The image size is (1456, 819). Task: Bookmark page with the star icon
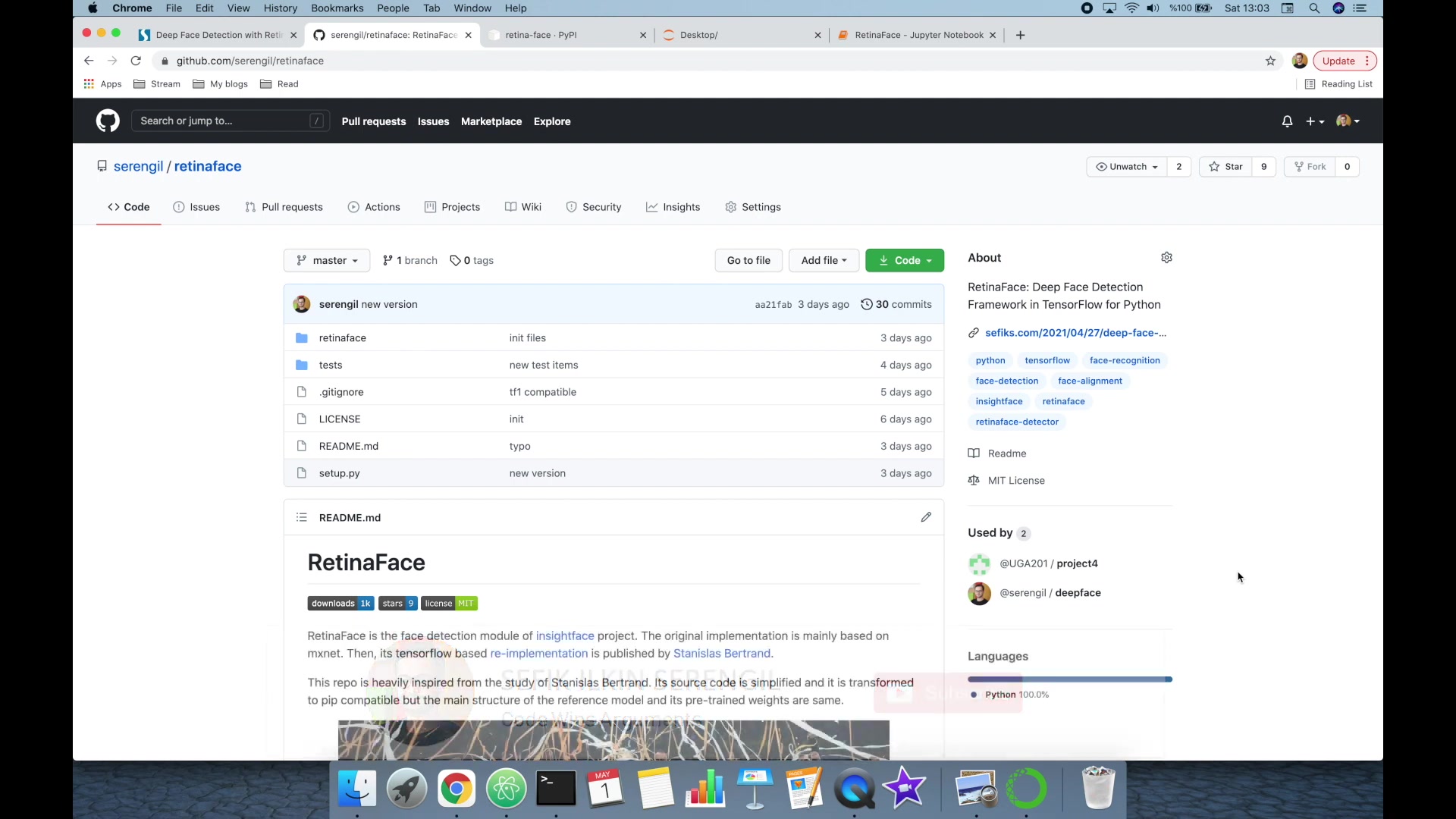click(x=1270, y=61)
